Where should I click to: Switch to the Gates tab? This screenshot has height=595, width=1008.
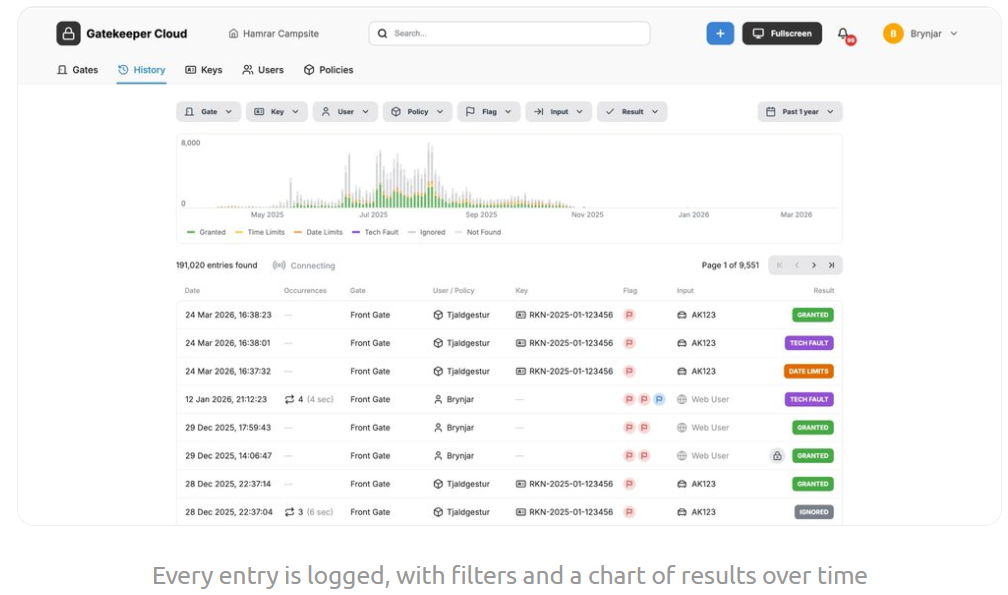[x=77, y=70]
